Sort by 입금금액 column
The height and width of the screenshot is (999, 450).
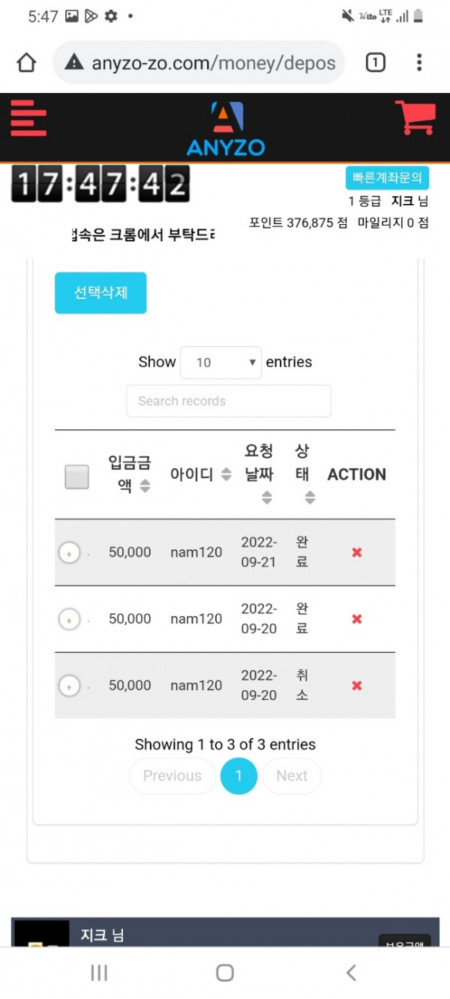coord(129,475)
